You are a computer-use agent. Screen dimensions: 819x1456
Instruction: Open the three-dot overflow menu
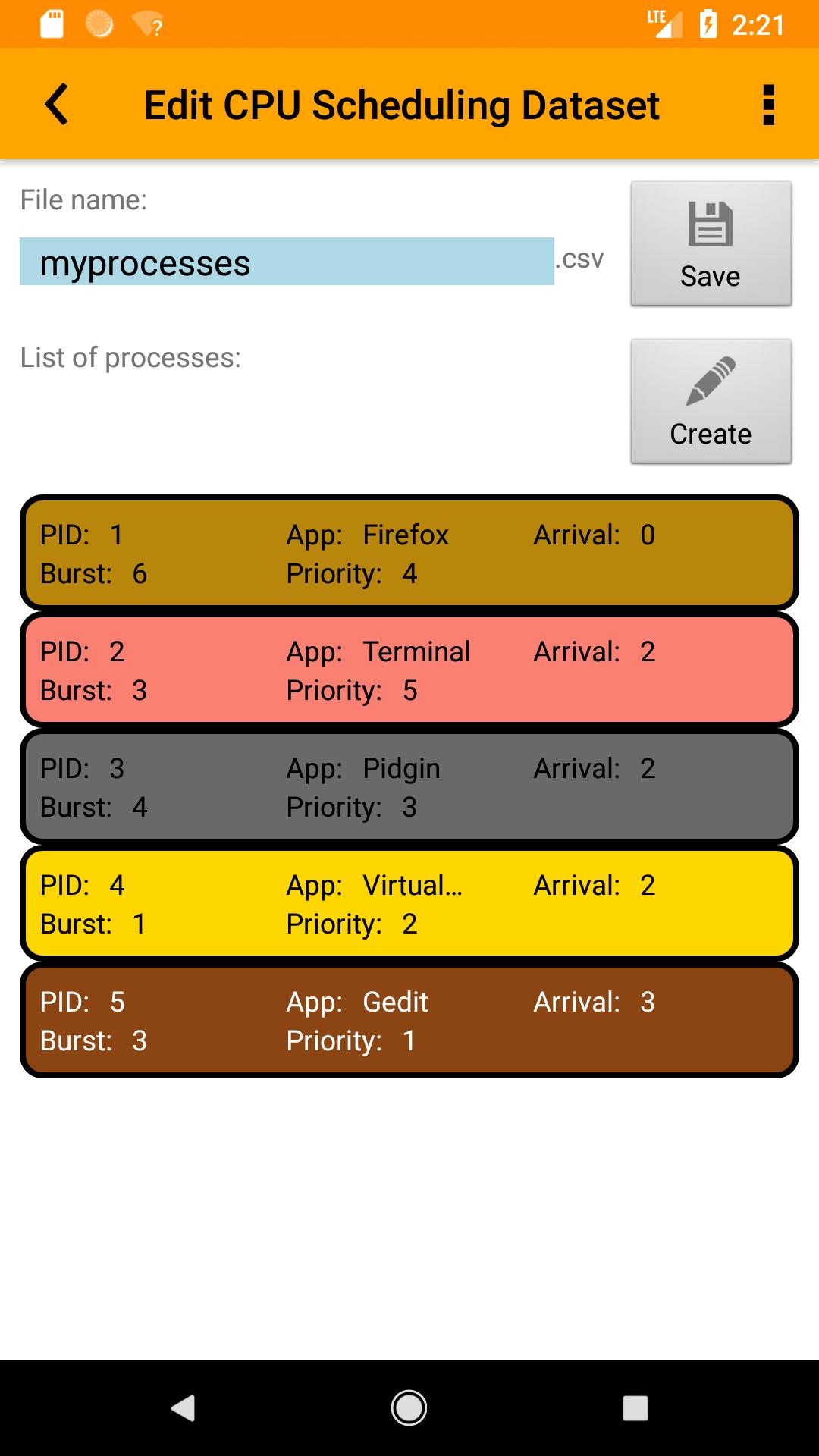click(768, 105)
